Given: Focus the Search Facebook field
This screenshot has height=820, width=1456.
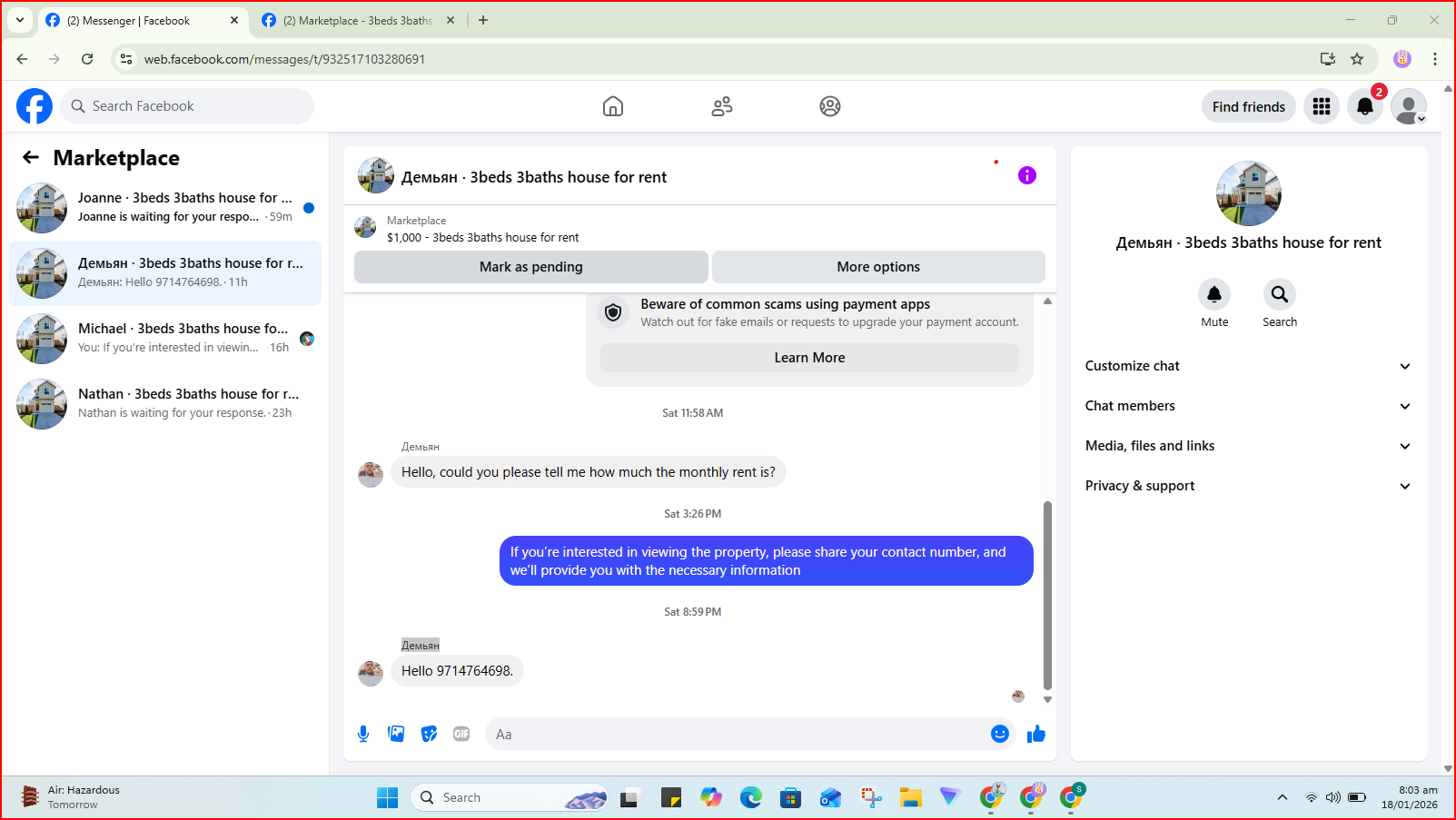Looking at the screenshot, I should click(187, 106).
